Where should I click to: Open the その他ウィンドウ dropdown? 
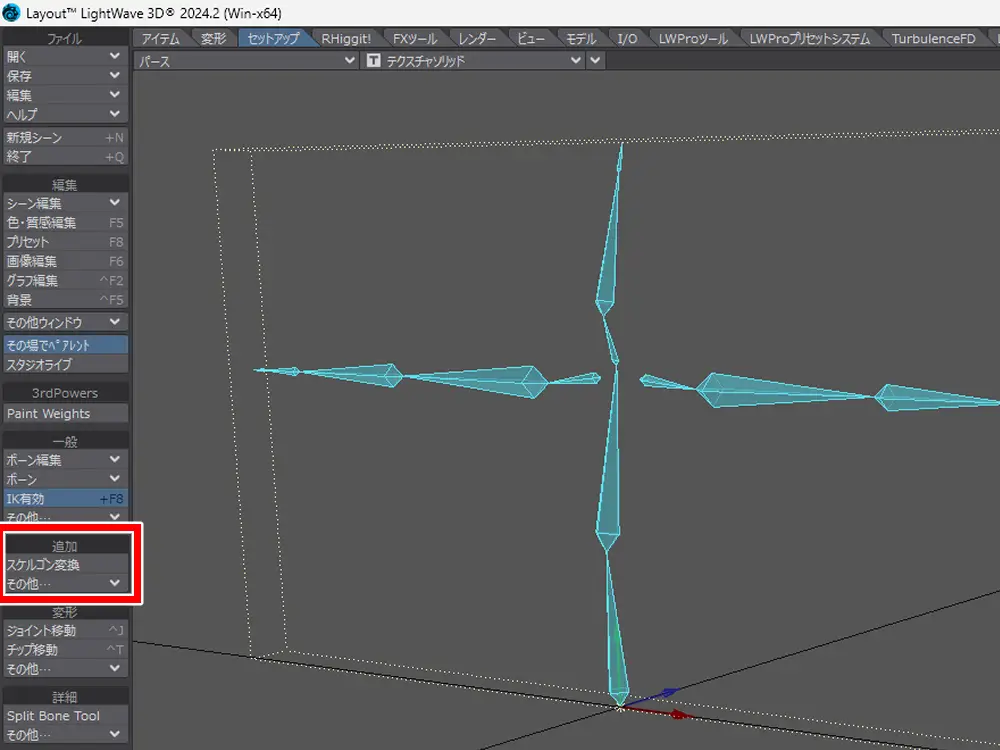(x=65, y=323)
